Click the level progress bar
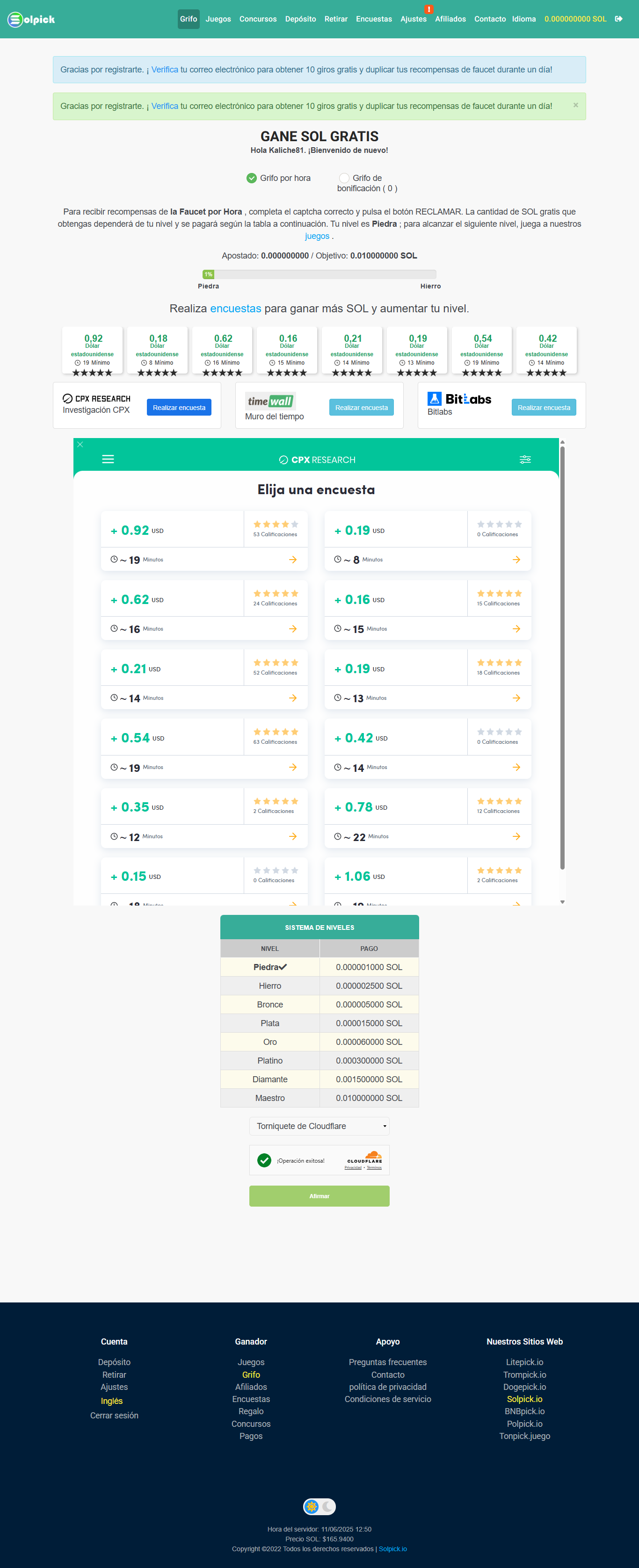 click(x=319, y=274)
